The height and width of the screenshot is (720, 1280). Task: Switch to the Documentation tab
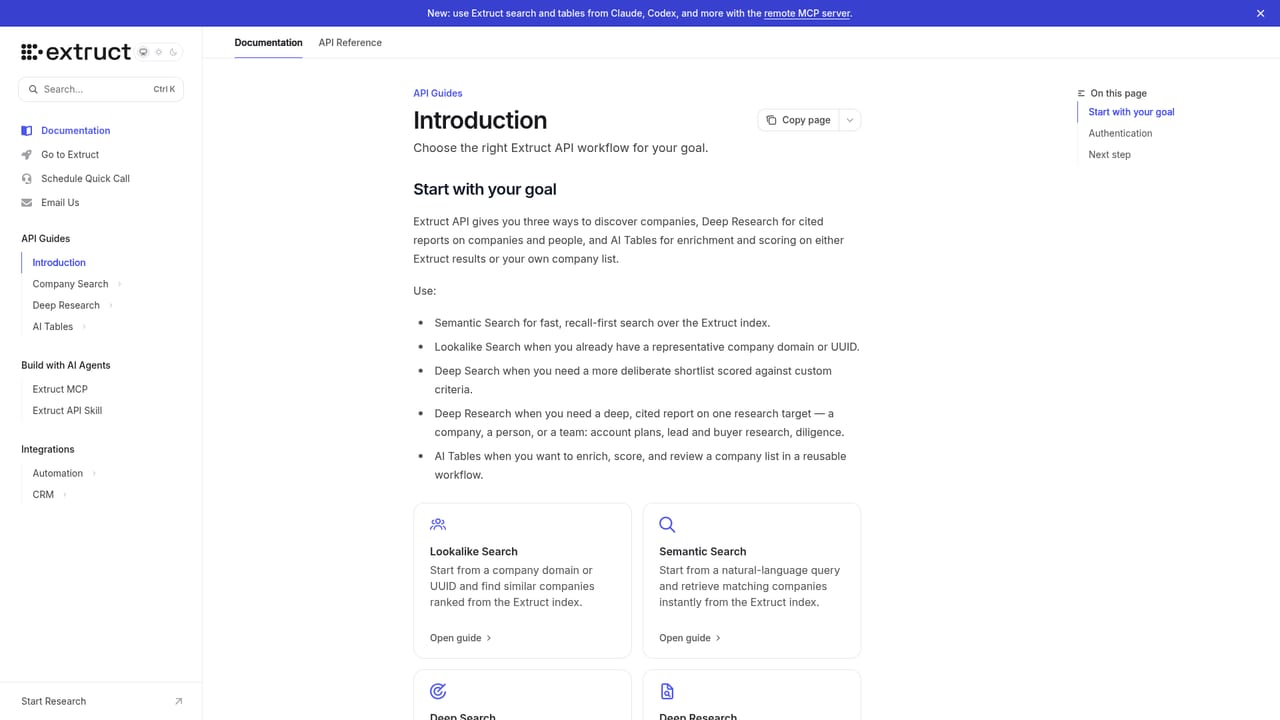[268, 43]
